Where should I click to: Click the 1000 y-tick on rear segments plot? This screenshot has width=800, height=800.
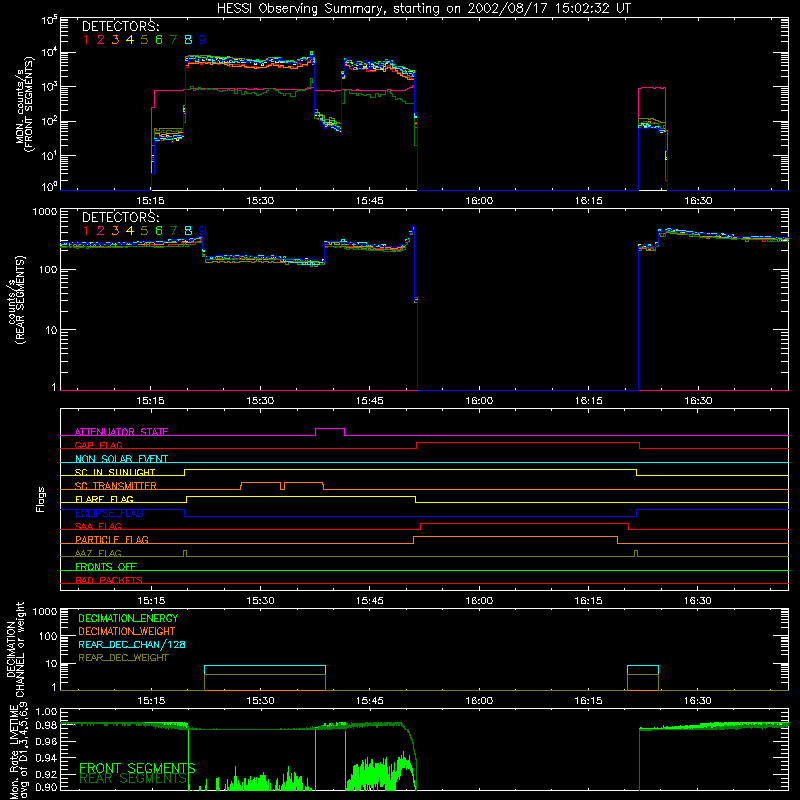point(45,211)
